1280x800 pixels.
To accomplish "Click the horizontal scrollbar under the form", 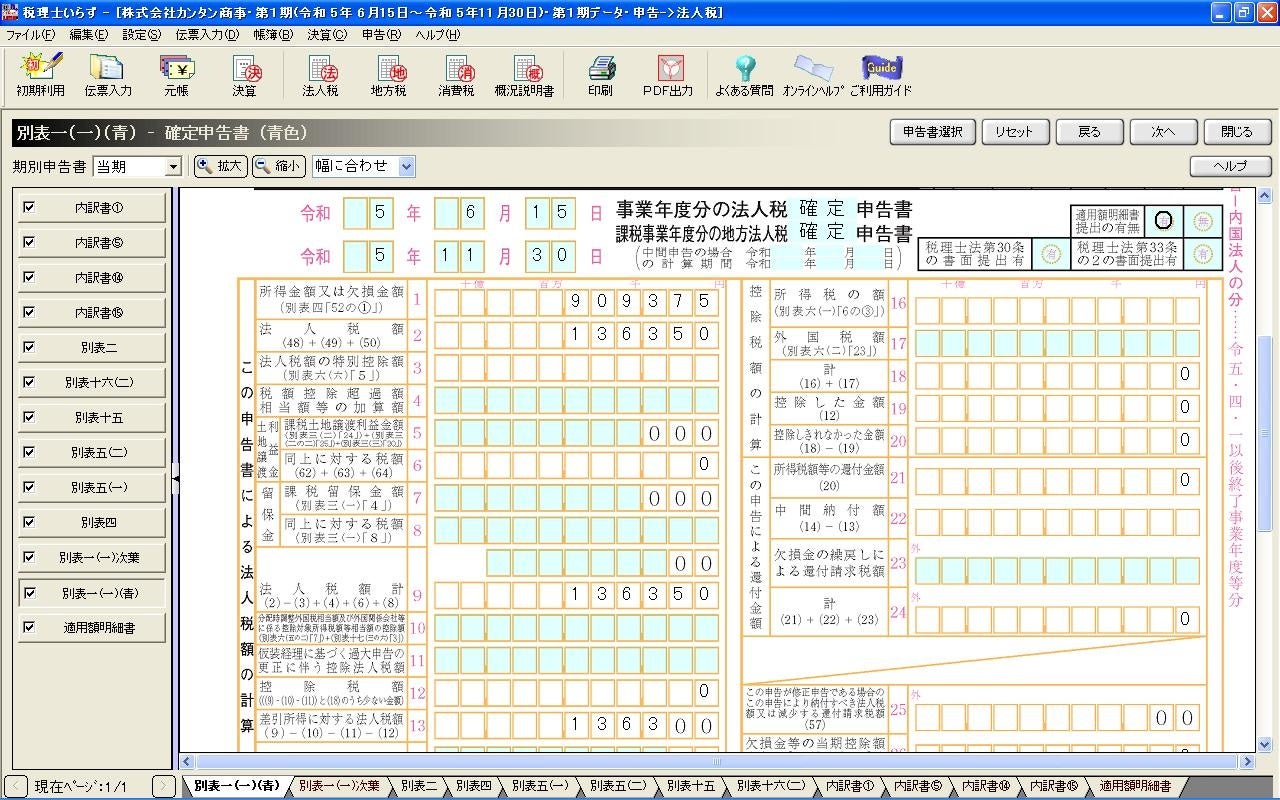I will [x=715, y=762].
